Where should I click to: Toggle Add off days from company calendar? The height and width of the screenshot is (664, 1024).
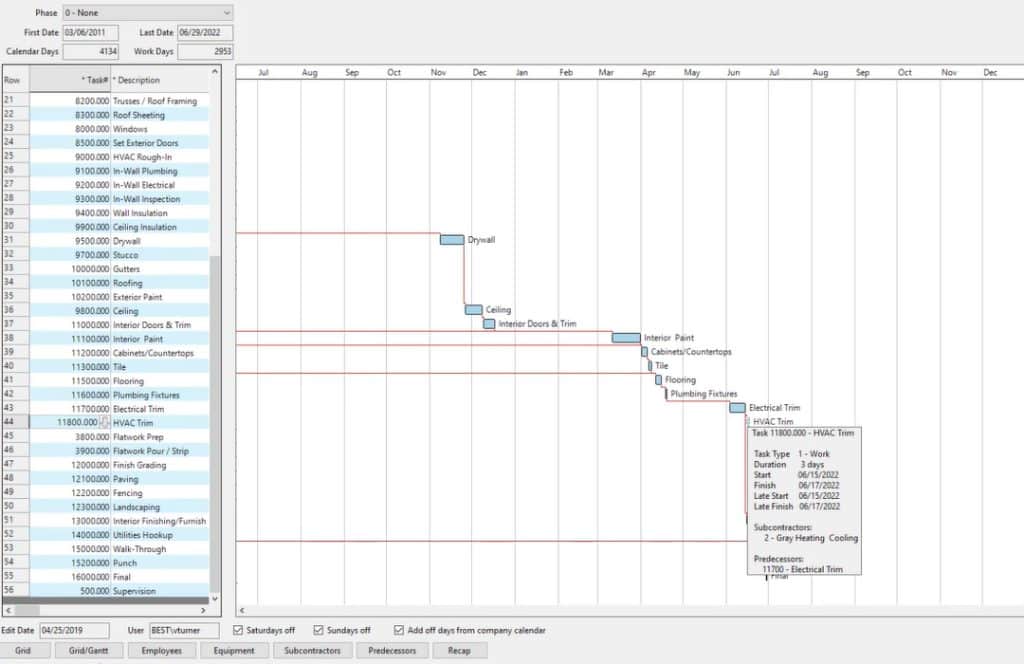(x=399, y=631)
